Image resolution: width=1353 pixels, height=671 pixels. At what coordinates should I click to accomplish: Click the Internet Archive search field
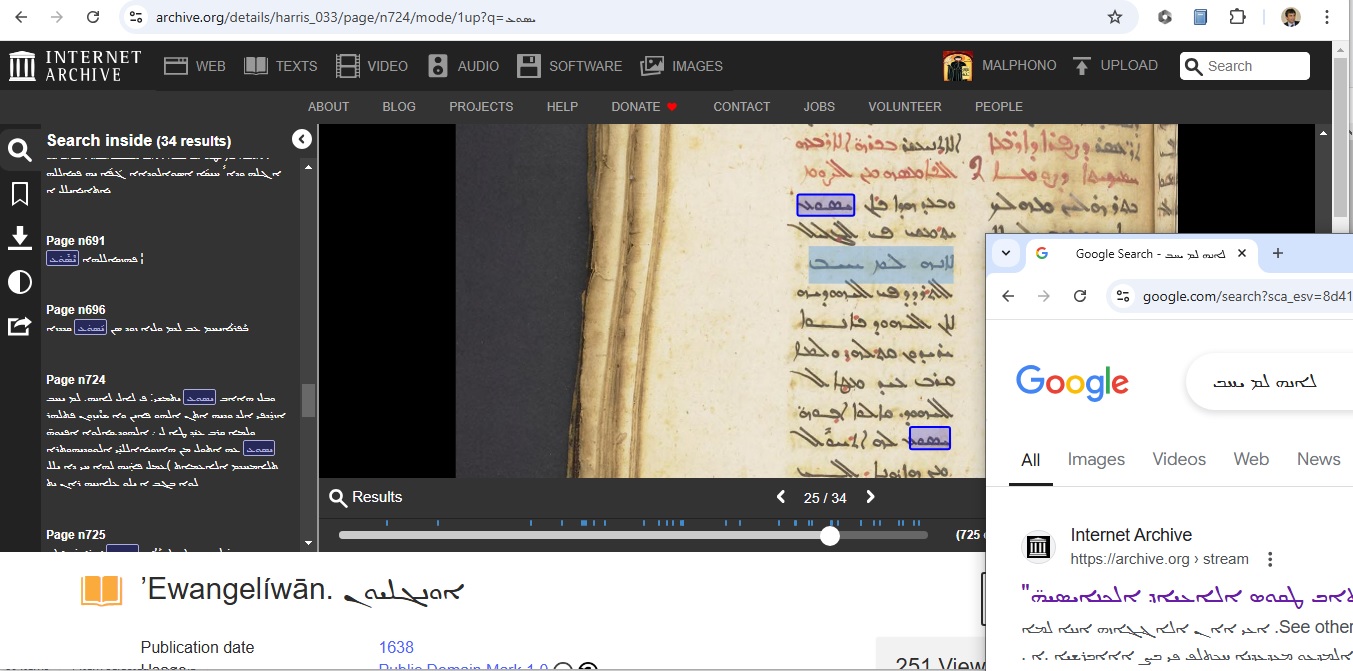pos(1245,66)
